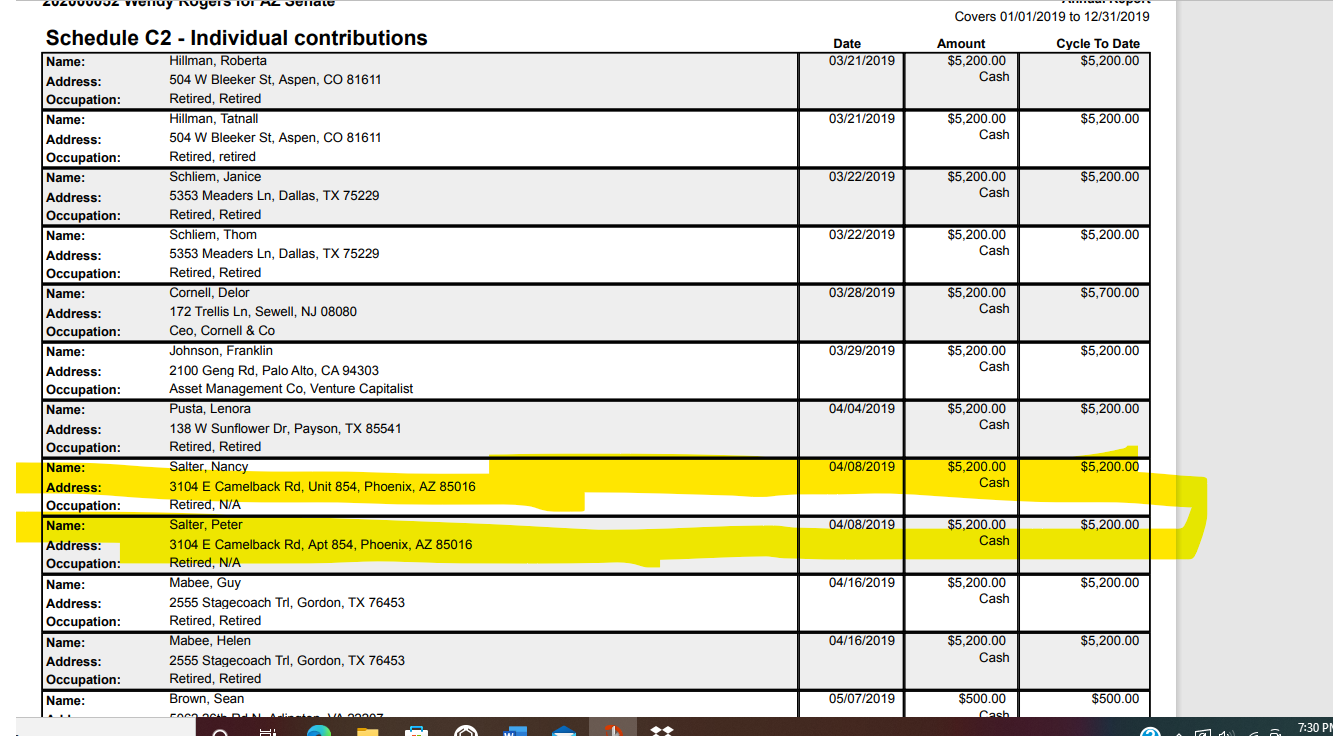Click the Schedule C2 - Individual contributions heading

[x=237, y=38]
